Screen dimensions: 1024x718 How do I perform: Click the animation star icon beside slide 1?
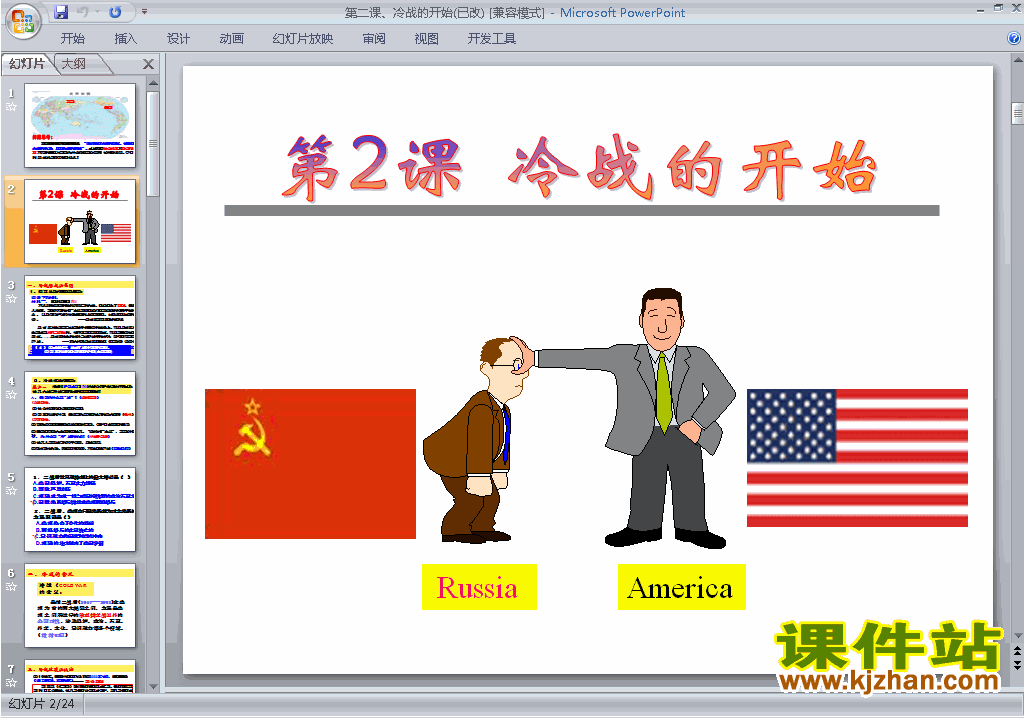coord(11,106)
